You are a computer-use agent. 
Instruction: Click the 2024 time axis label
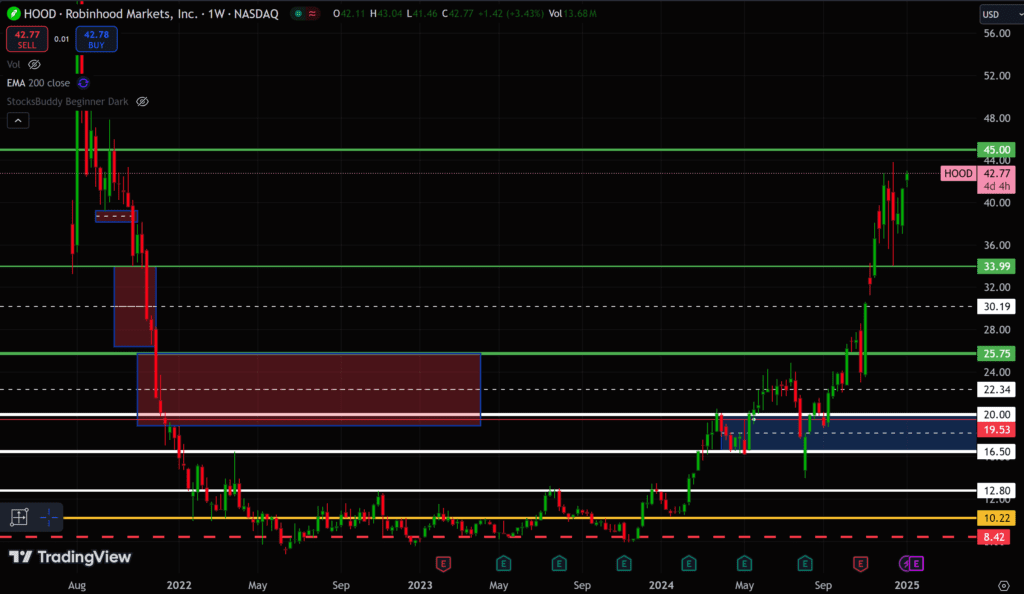tap(661, 586)
